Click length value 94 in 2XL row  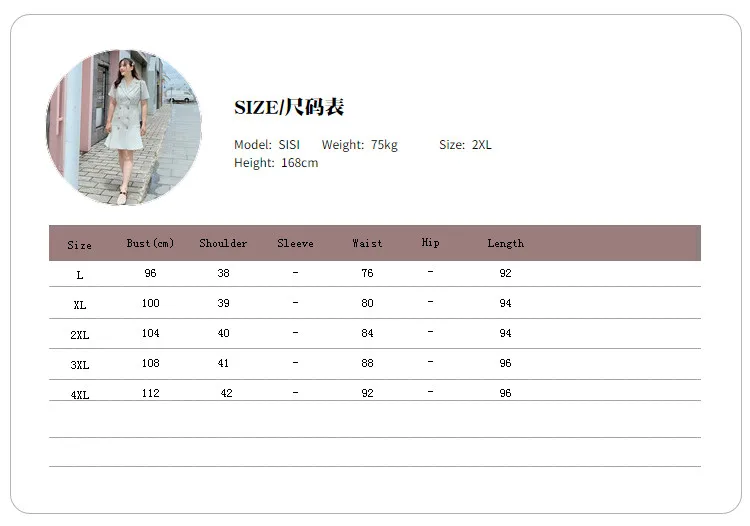coord(506,333)
